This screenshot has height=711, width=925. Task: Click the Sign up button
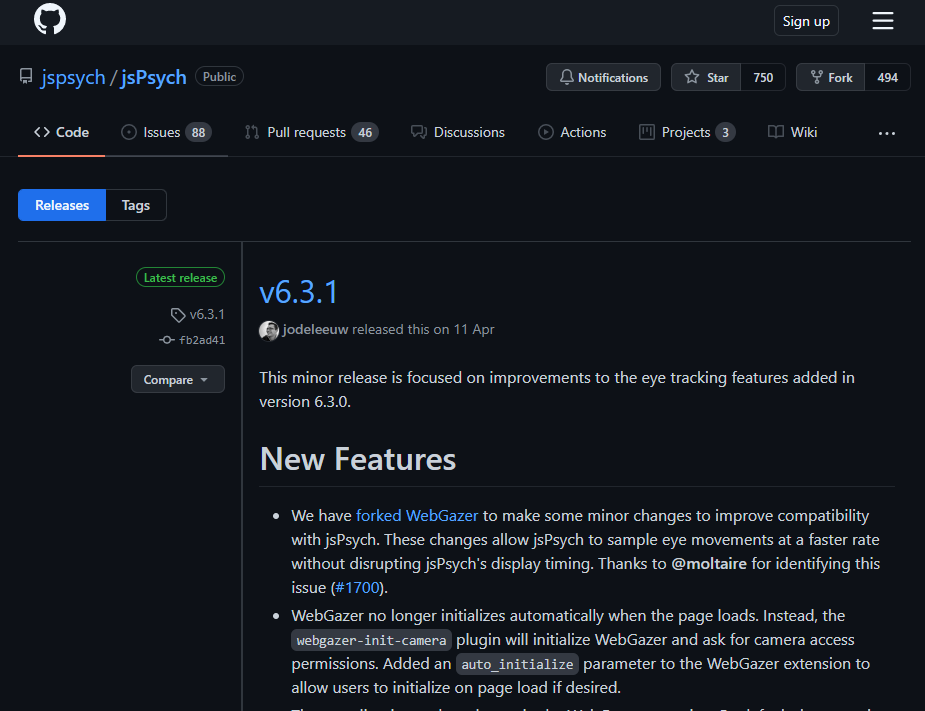click(x=806, y=21)
